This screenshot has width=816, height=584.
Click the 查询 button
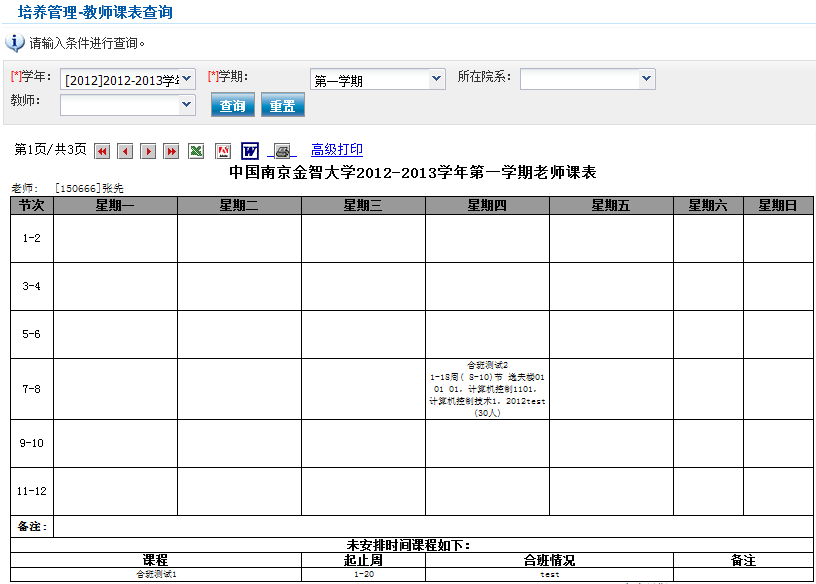point(232,106)
